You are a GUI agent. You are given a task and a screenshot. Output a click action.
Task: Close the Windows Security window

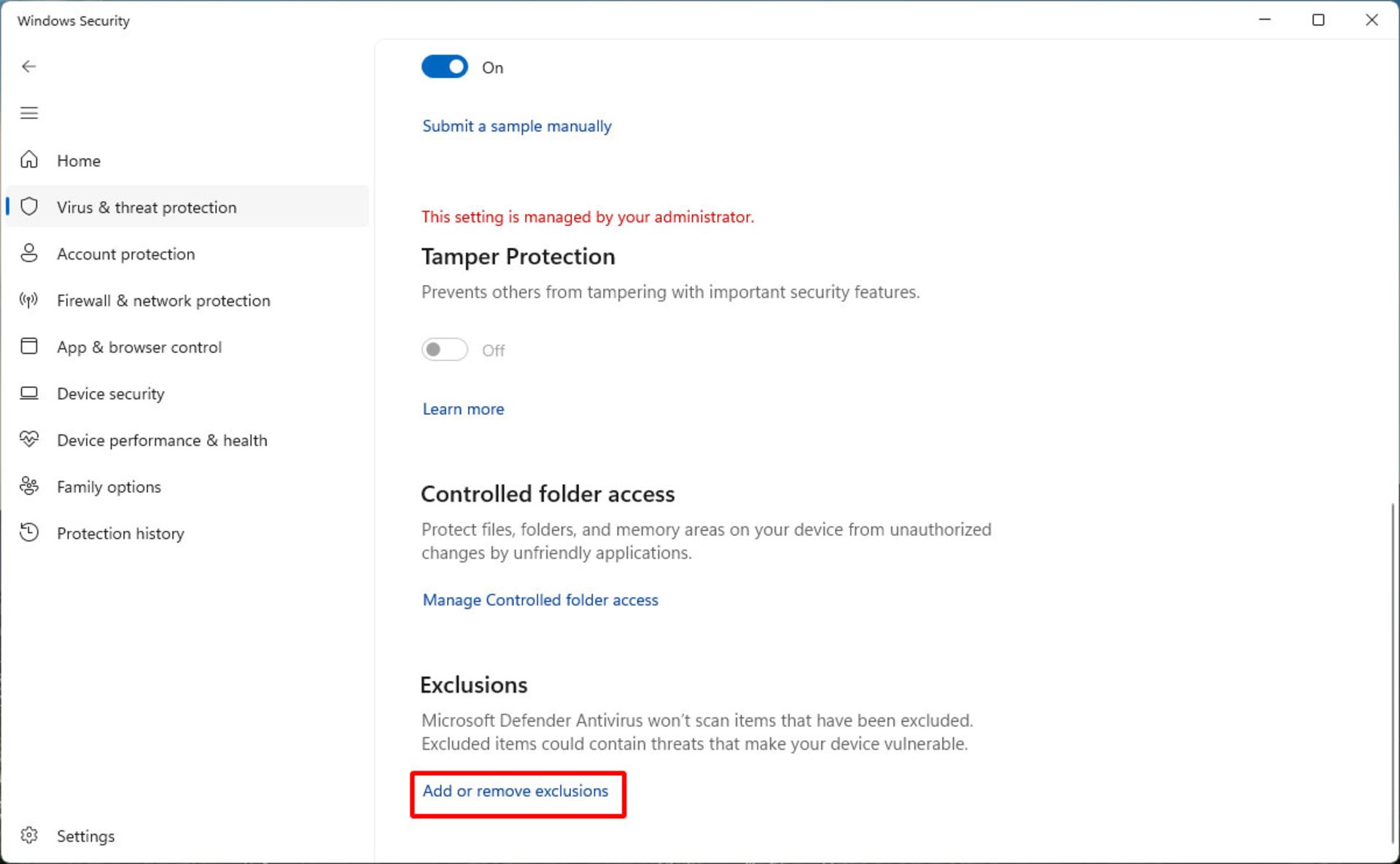(1372, 20)
